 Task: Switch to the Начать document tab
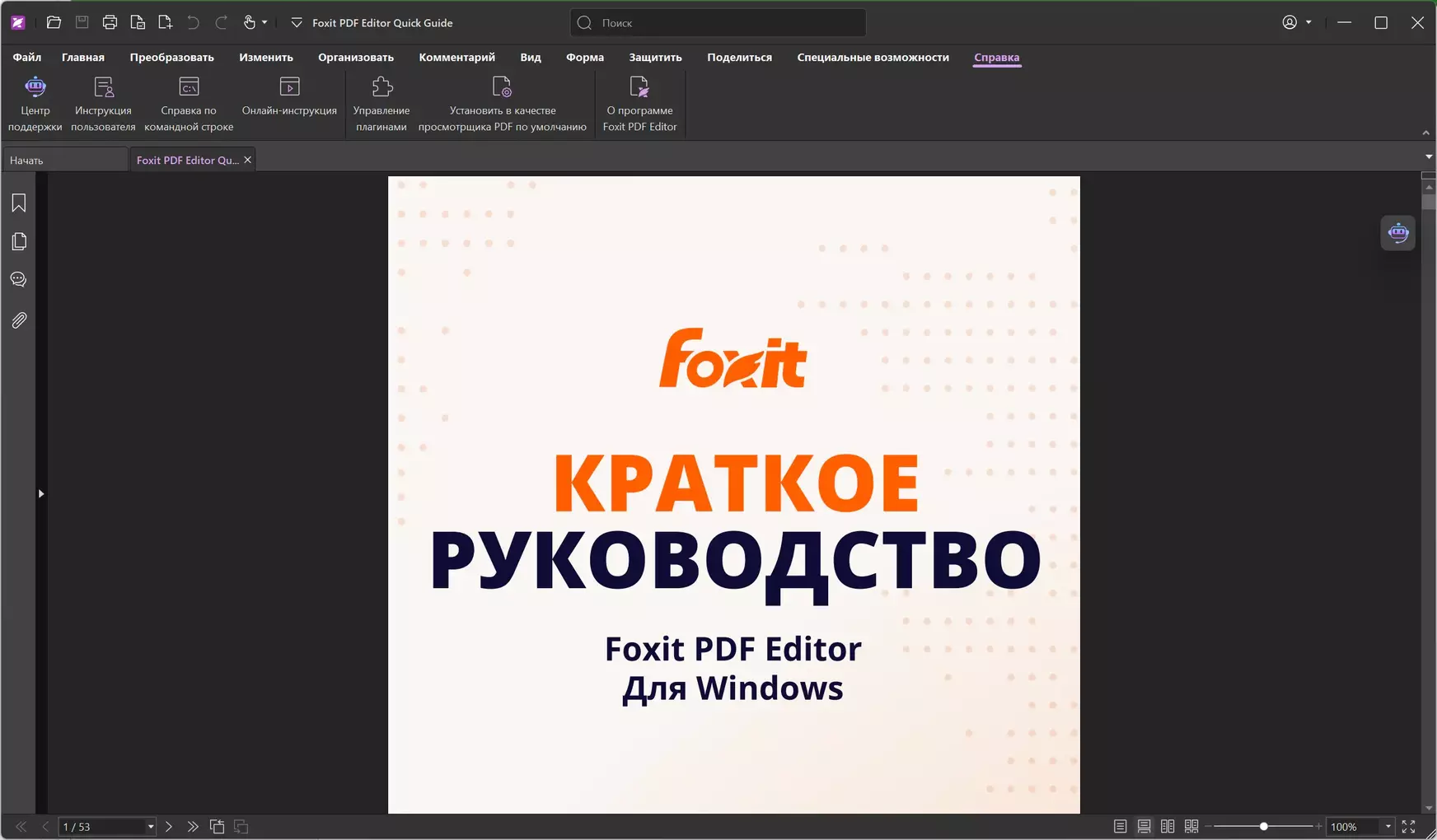coord(64,161)
